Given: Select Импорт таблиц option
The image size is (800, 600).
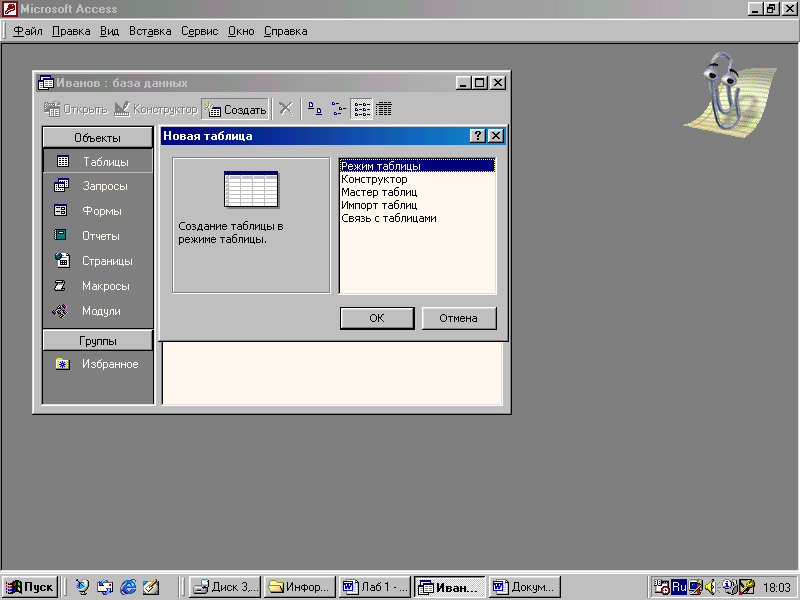Looking at the screenshot, I should (x=417, y=205).
